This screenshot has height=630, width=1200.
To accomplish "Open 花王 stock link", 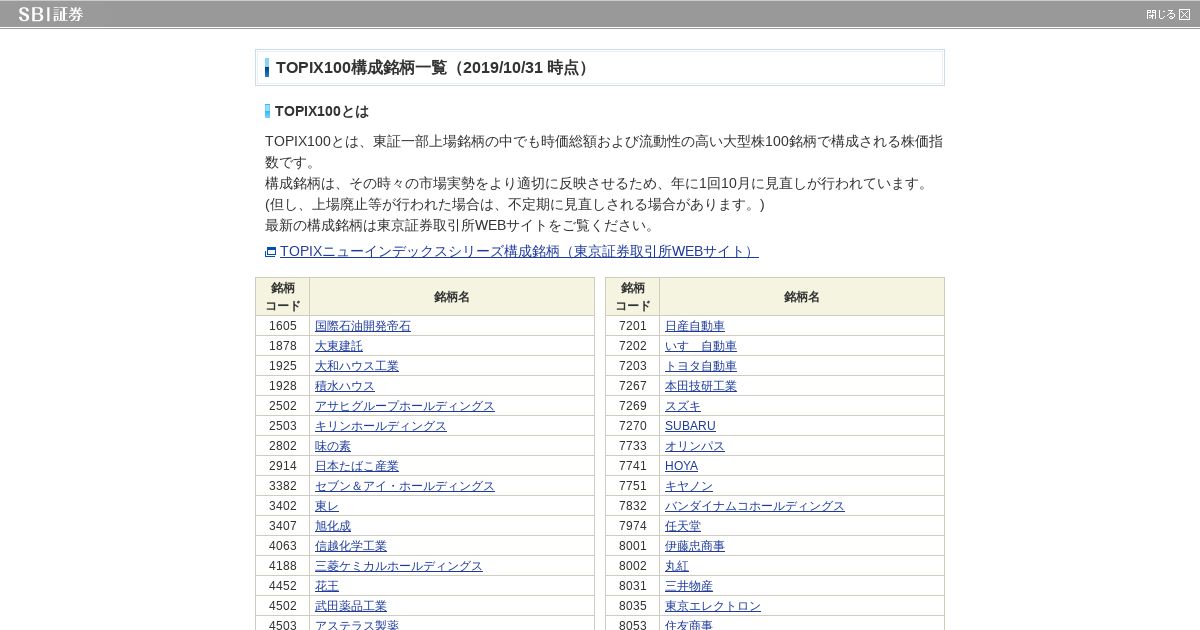I will click(327, 586).
